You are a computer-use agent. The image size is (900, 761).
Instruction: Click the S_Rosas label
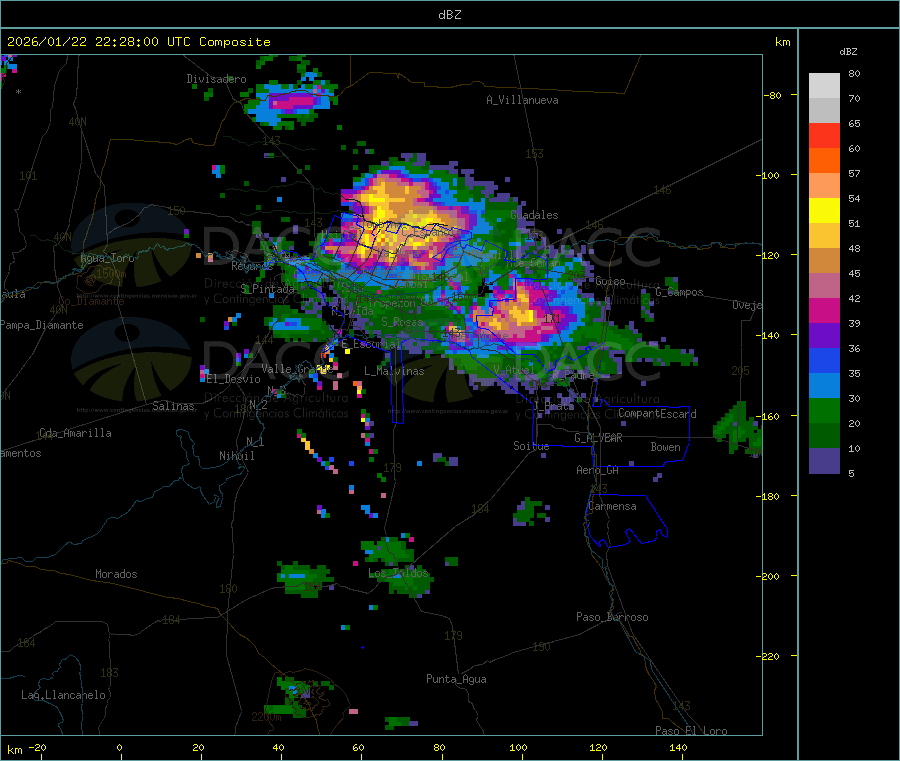pos(402,322)
